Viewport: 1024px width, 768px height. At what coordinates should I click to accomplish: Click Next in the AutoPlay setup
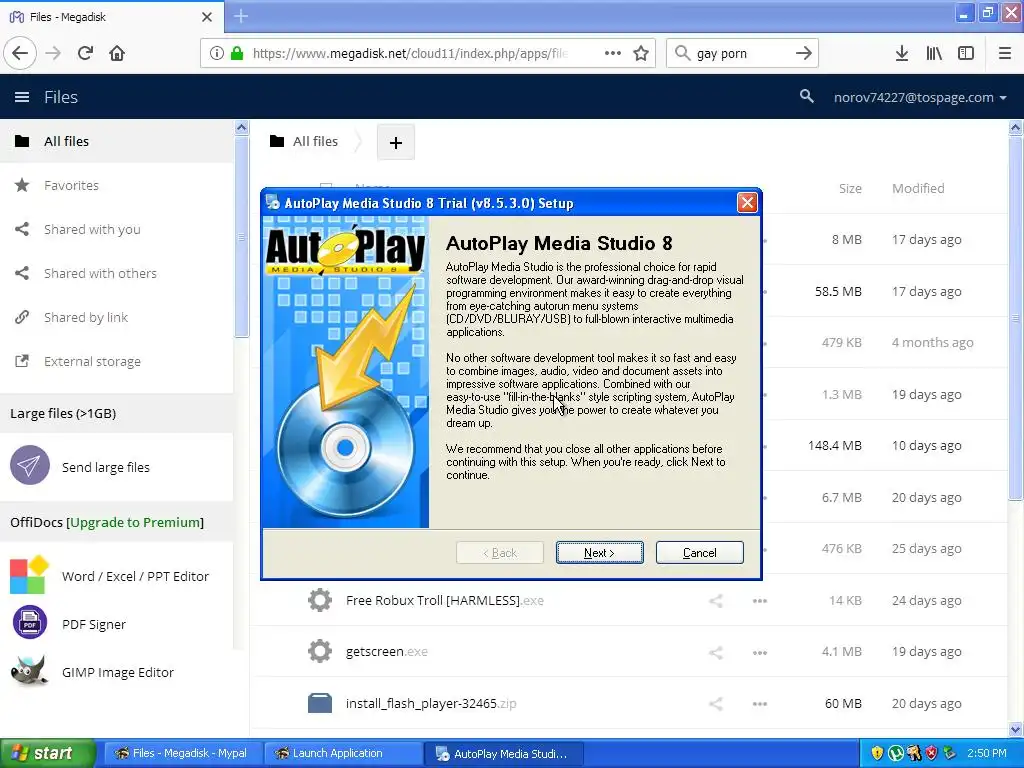pos(600,552)
